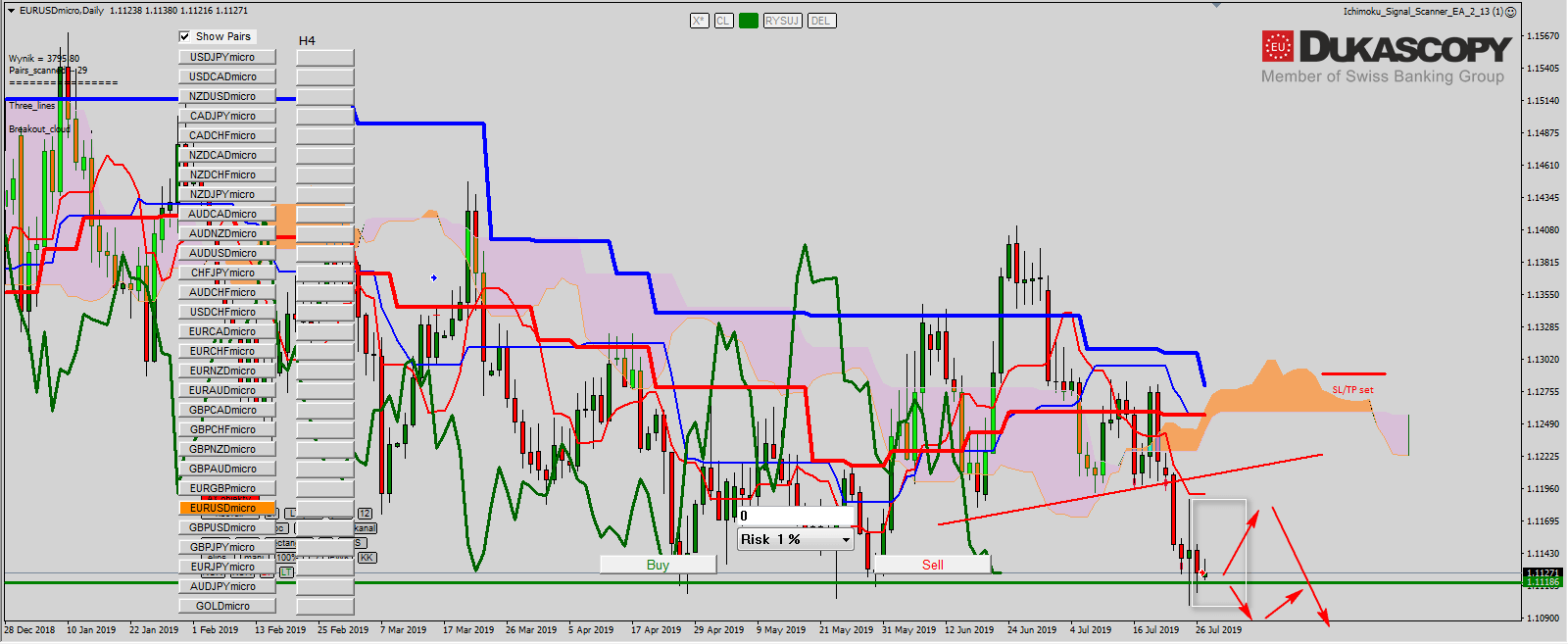Click the lot size input field
The height and width of the screenshot is (644, 1568).
(796, 516)
